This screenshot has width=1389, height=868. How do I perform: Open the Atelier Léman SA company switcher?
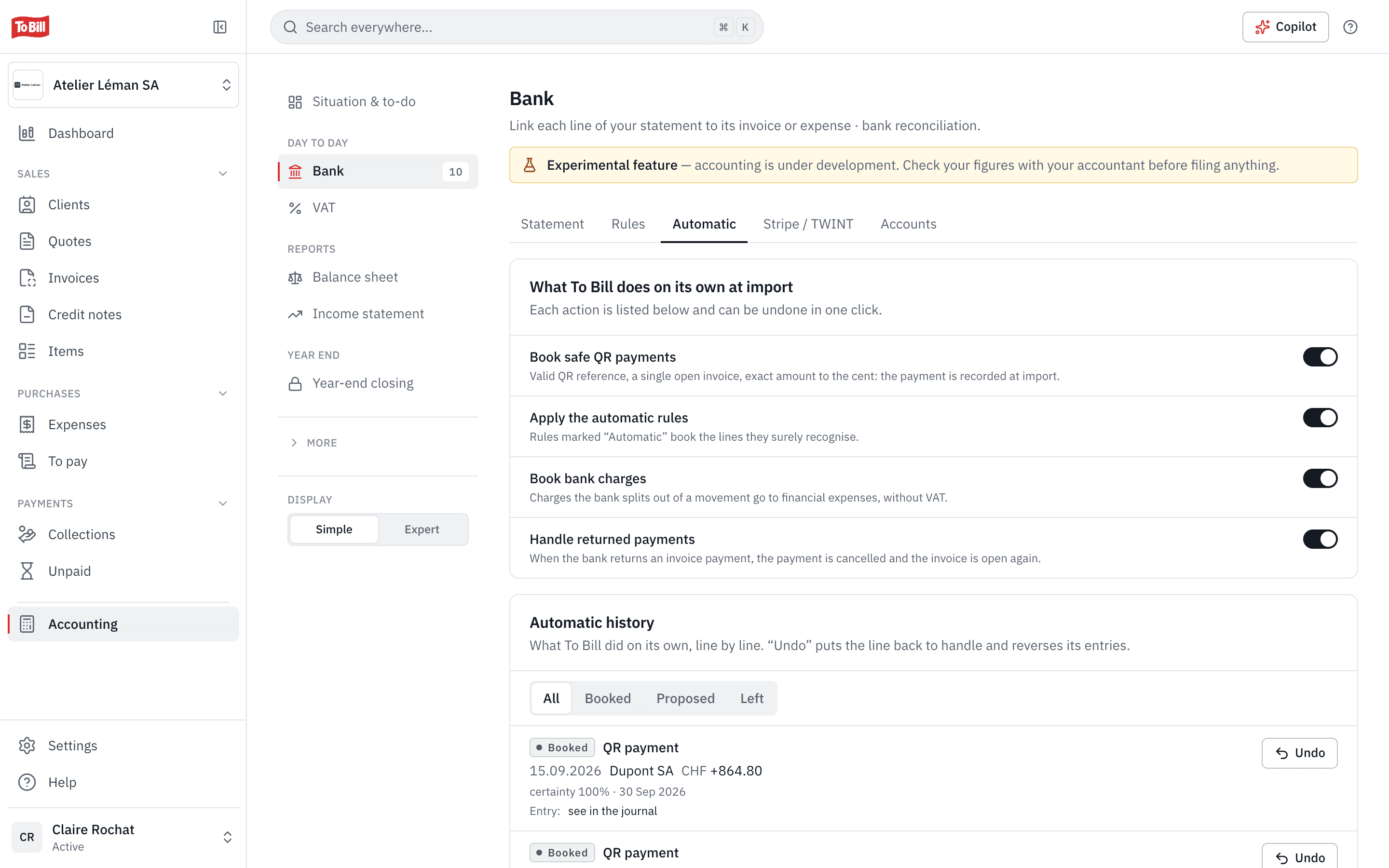point(123,85)
